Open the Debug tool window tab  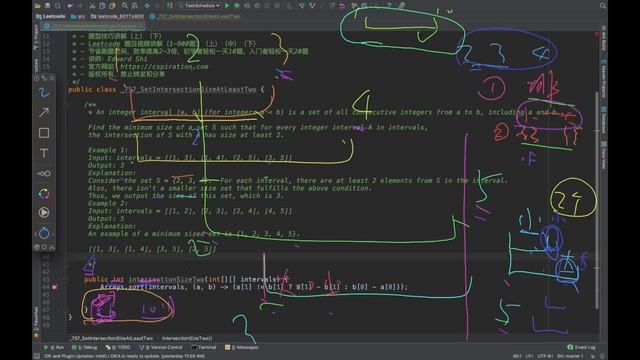coord(84,347)
